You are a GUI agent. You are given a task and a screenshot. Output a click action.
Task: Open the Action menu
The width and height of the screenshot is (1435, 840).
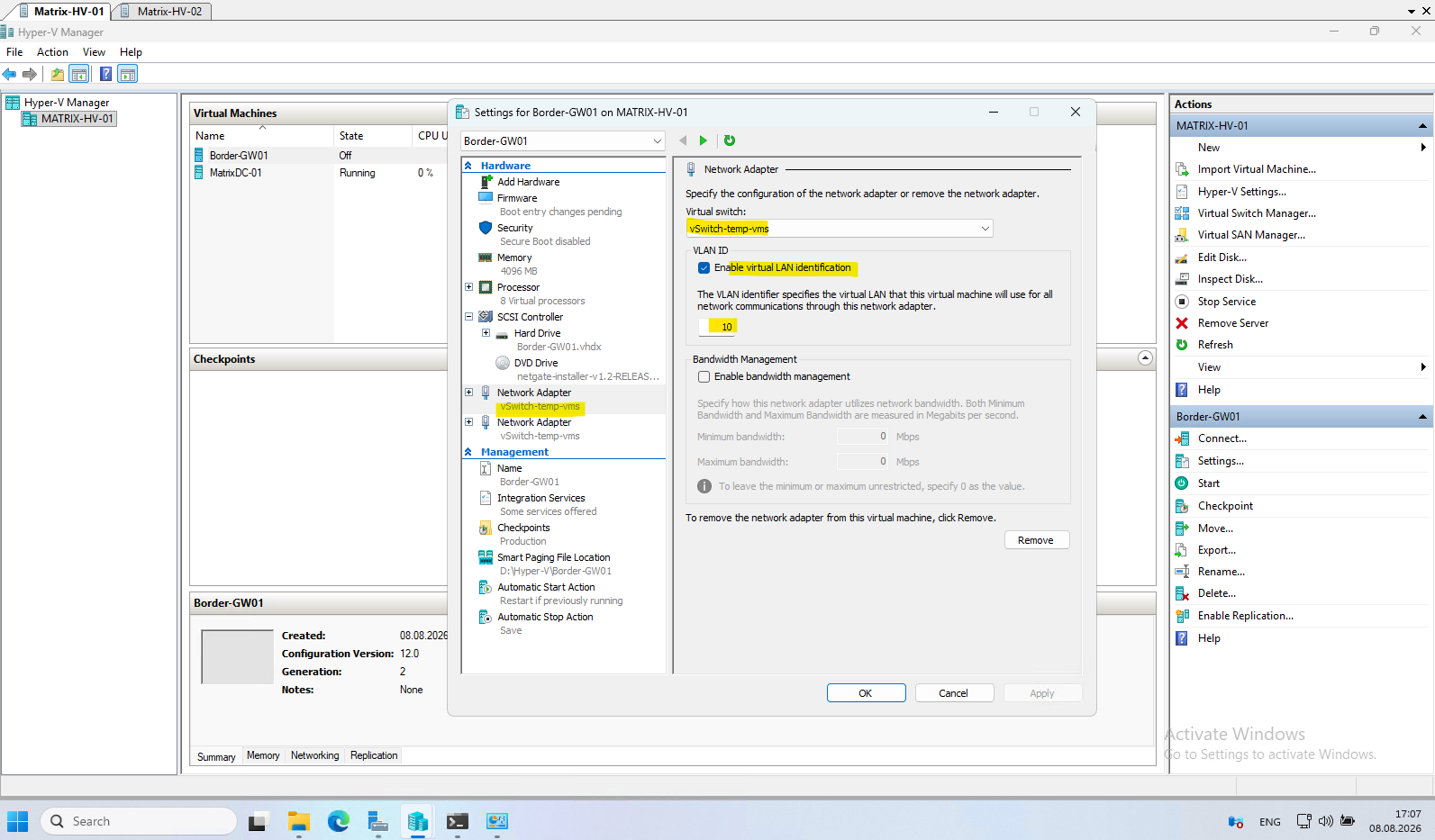[x=52, y=52]
